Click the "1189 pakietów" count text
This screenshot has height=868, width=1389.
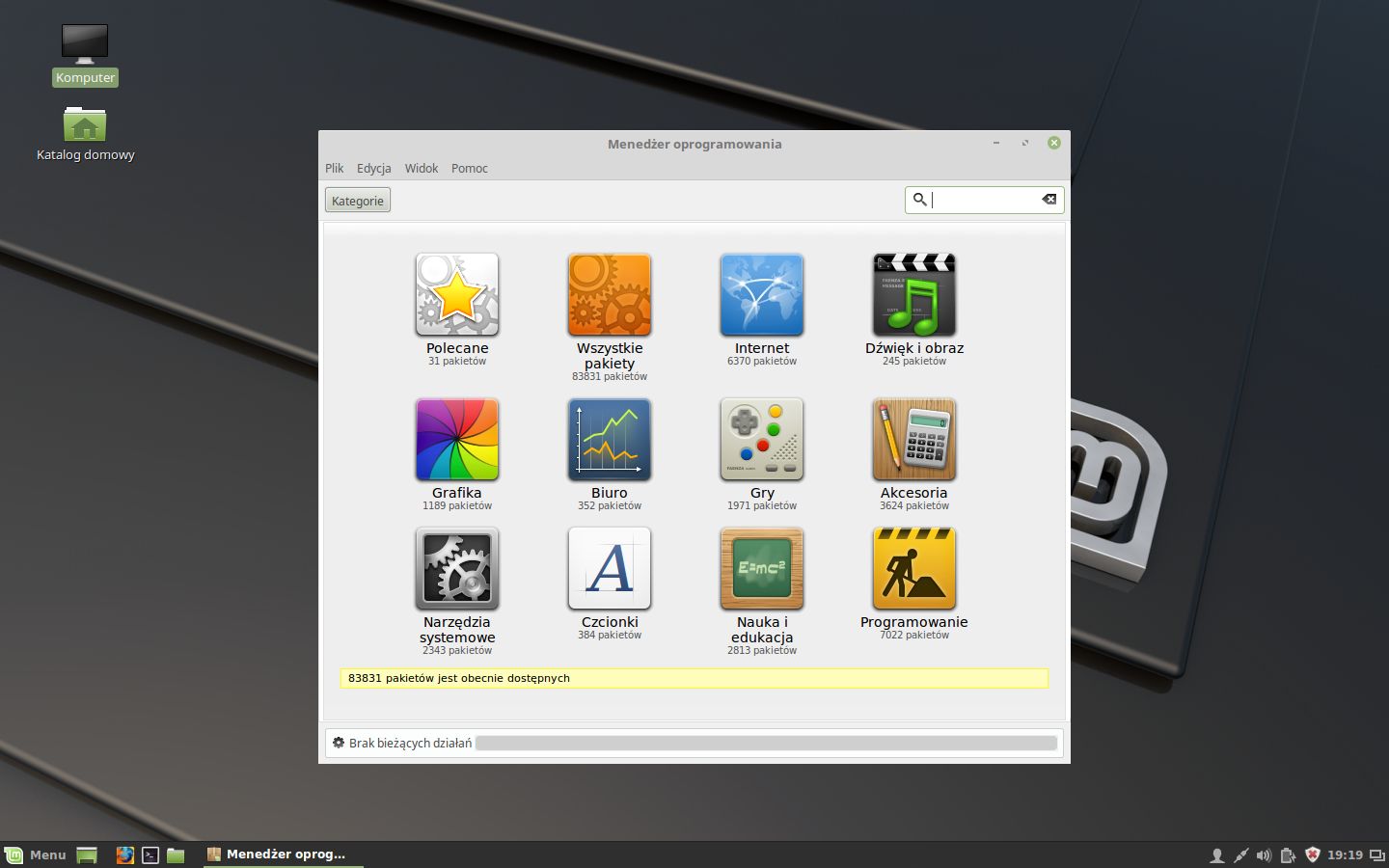(457, 506)
